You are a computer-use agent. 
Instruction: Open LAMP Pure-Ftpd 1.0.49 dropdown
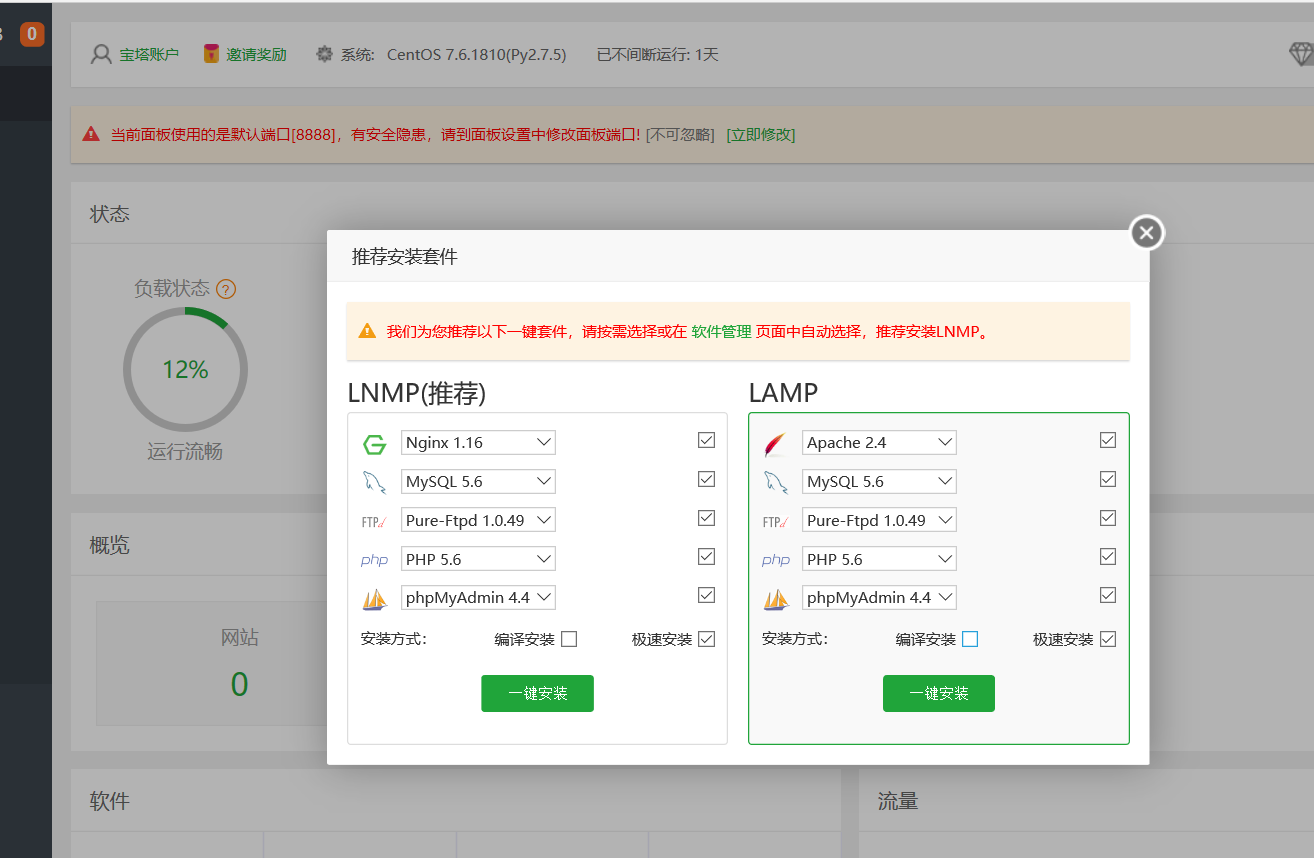tap(879, 520)
